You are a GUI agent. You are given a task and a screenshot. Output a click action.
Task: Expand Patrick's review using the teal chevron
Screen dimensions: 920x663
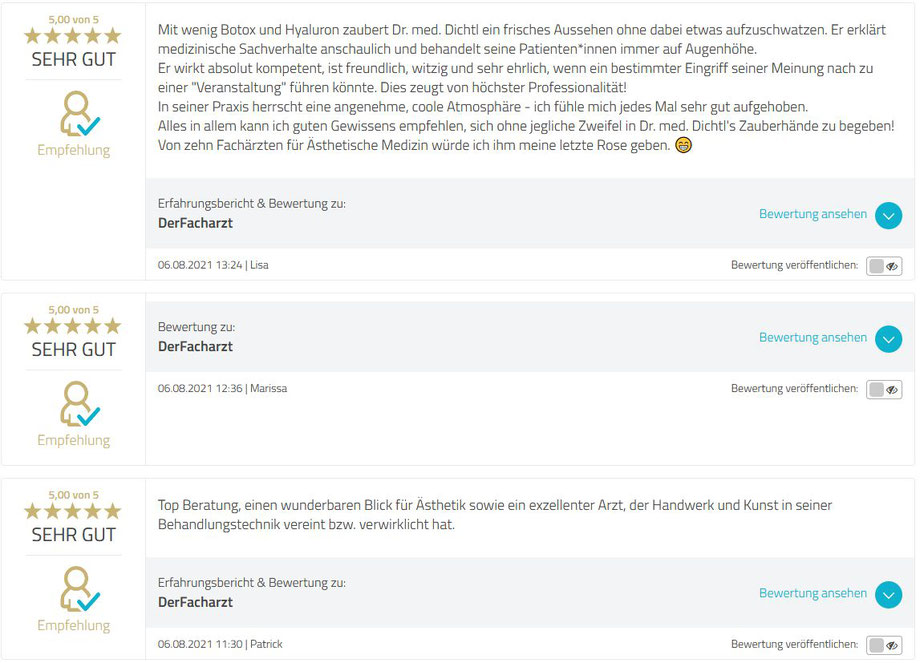888,595
